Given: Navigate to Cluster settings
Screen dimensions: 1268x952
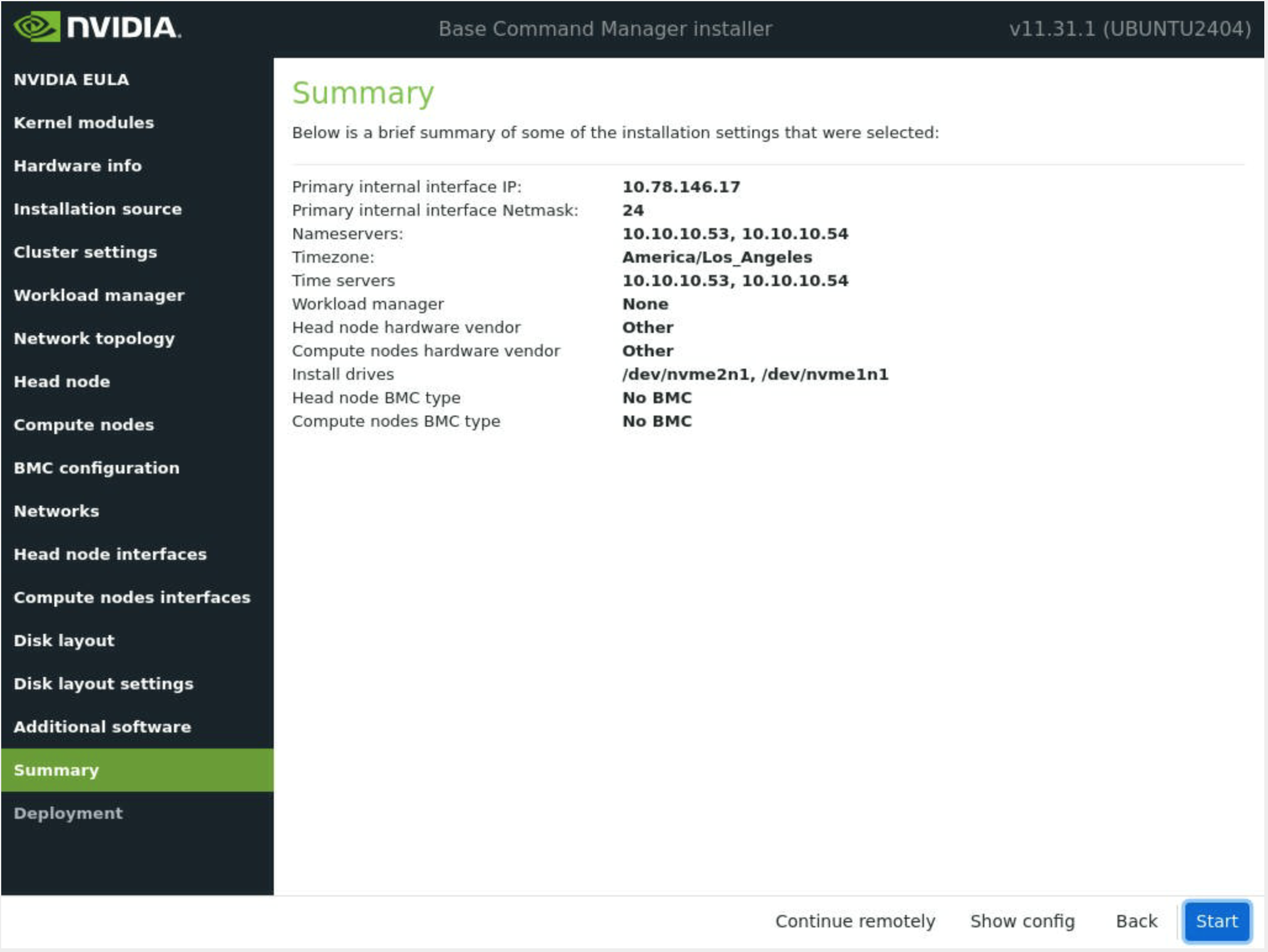Looking at the screenshot, I should pyautogui.click(x=85, y=252).
